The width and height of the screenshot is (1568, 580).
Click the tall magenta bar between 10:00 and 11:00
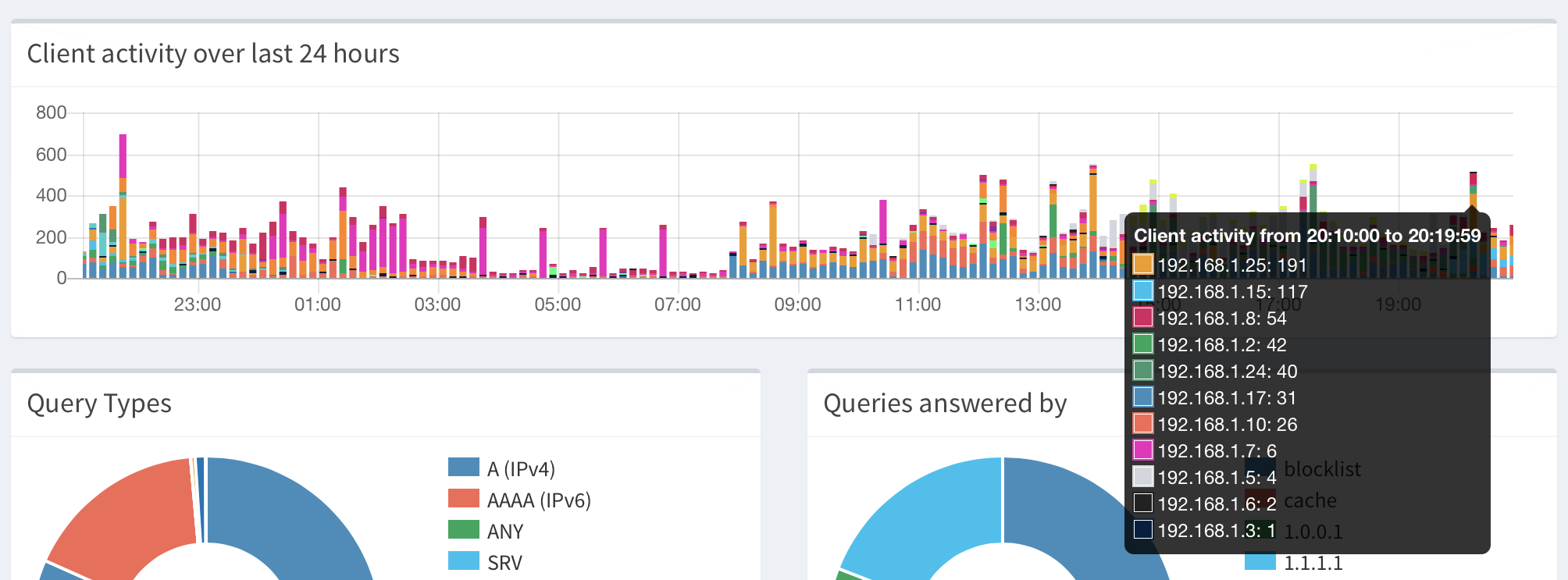pos(883,238)
